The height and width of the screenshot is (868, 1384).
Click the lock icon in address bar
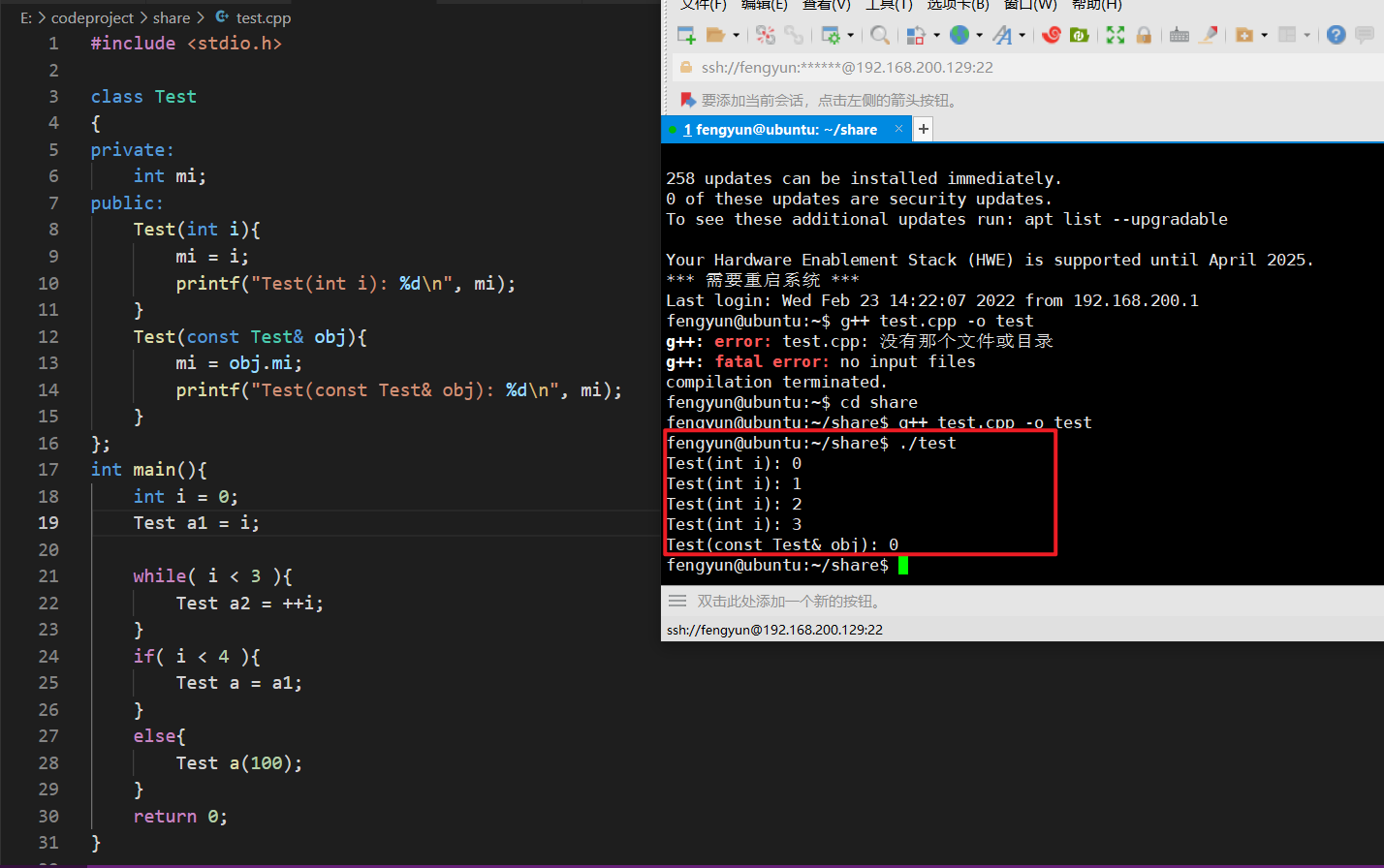pos(686,68)
